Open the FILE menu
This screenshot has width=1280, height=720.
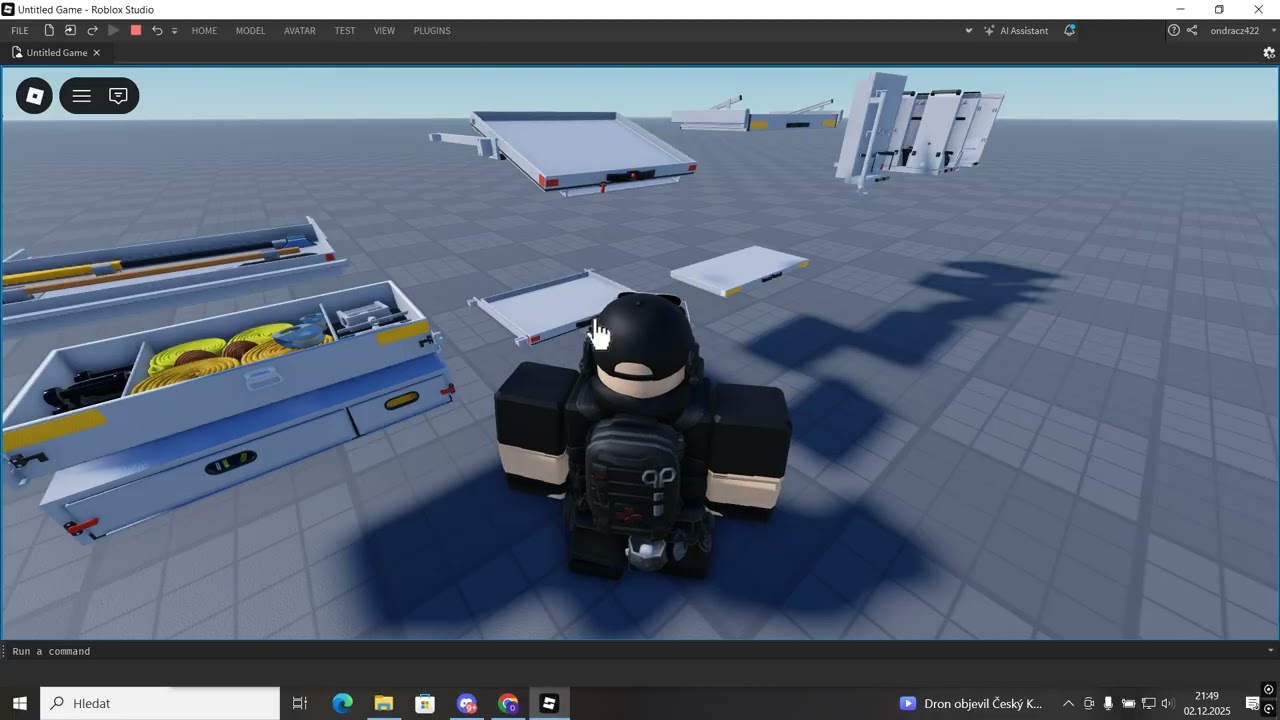(x=20, y=31)
